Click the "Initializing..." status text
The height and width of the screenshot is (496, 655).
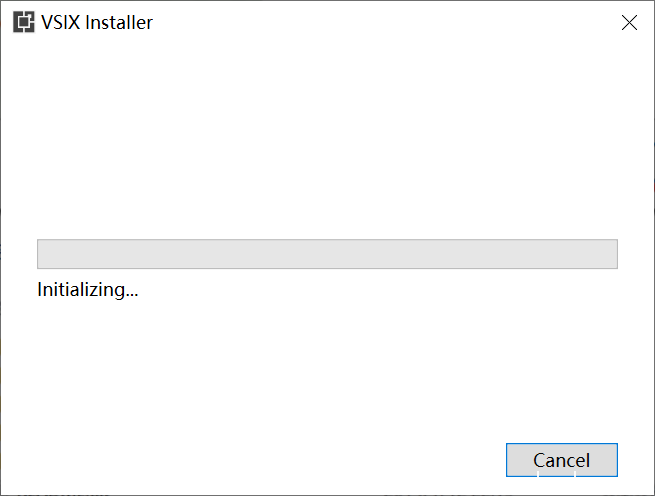coord(88,290)
